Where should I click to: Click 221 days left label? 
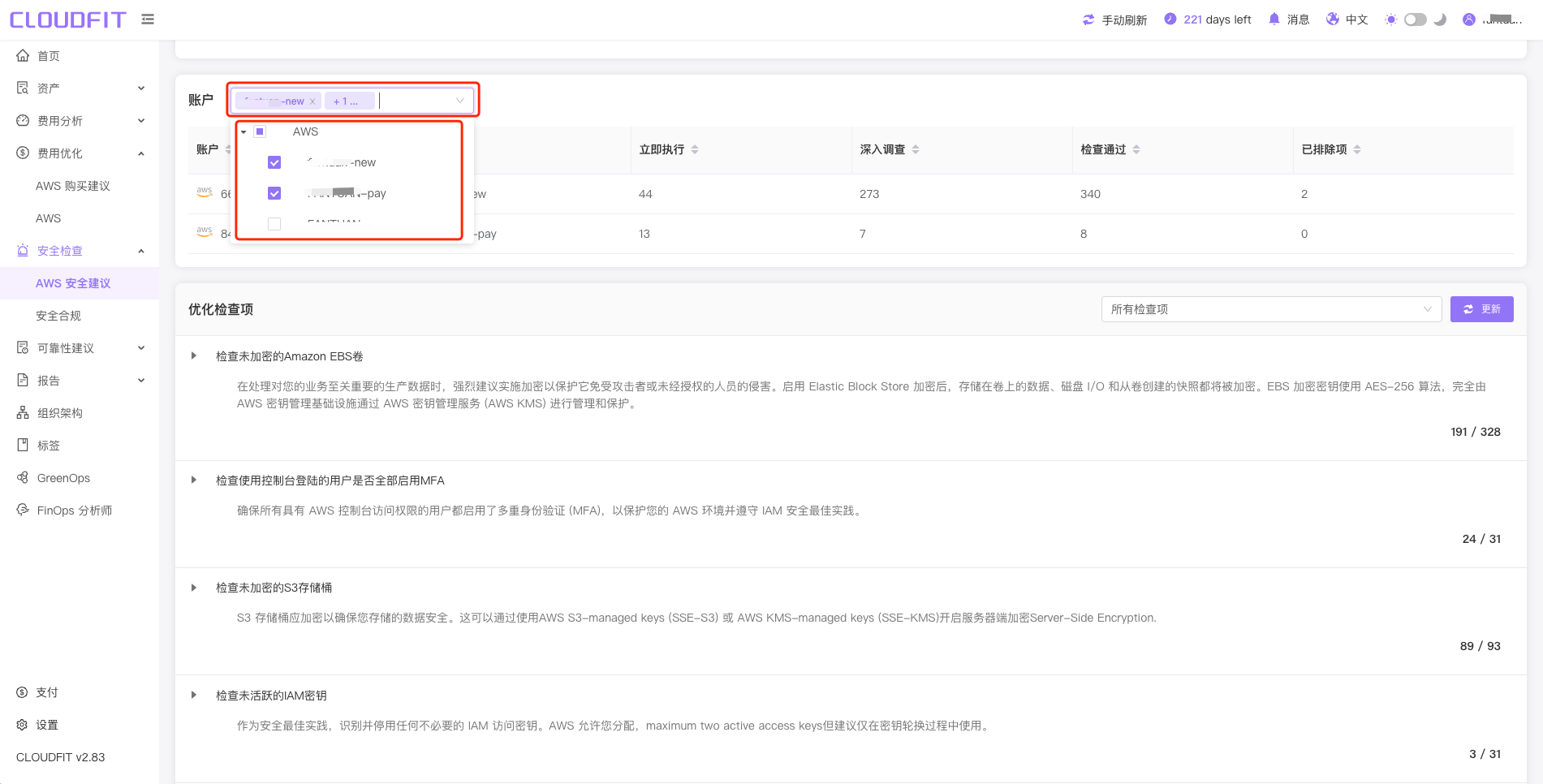coord(1218,19)
